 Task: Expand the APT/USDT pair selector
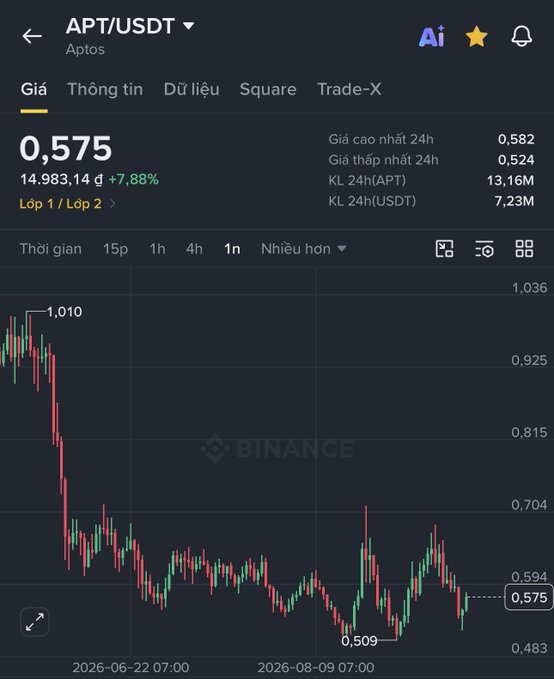[130, 26]
